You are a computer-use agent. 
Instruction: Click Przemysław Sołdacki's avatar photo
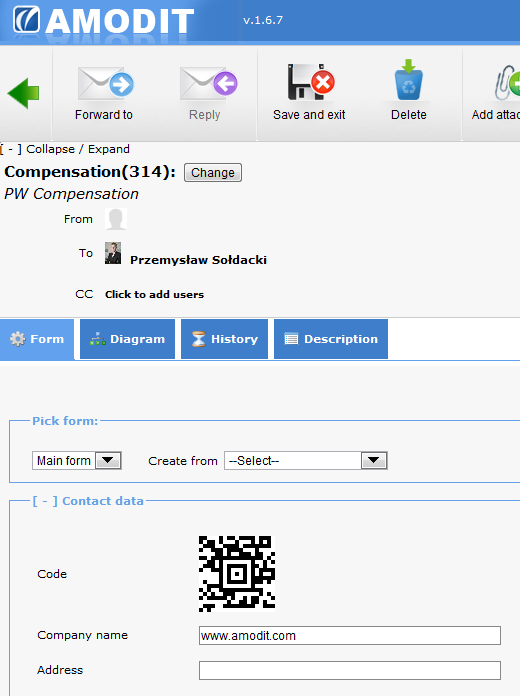pos(113,253)
